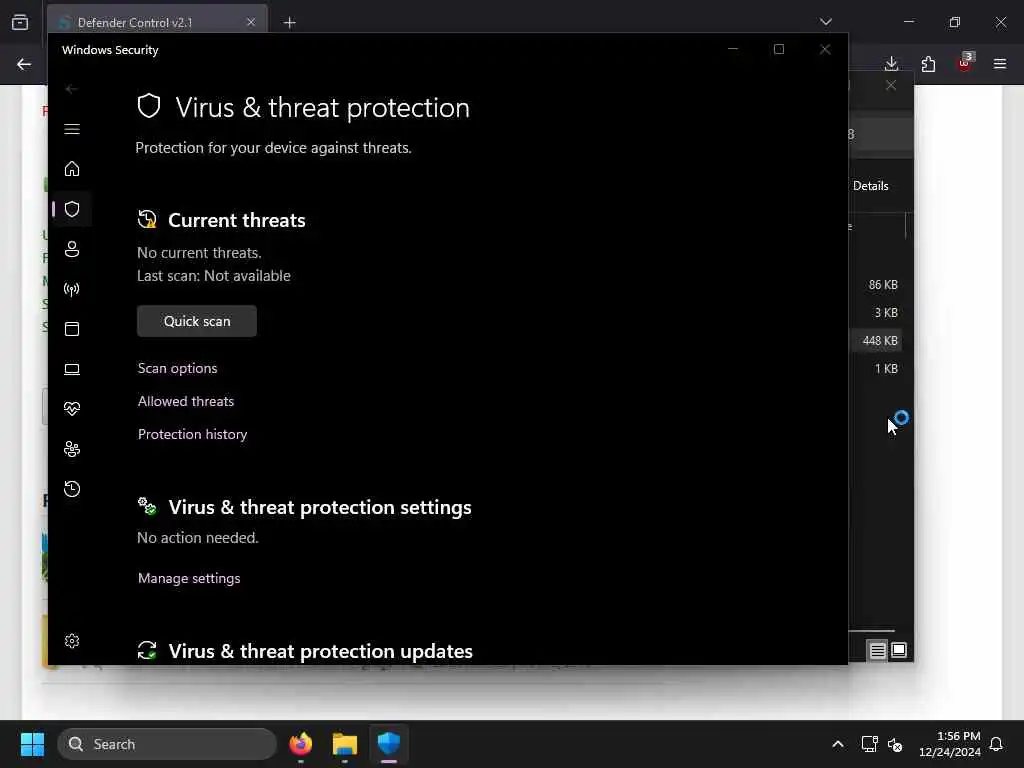Open a new Firefox tab
The width and height of the screenshot is (1024, 768).
[289, 23]
